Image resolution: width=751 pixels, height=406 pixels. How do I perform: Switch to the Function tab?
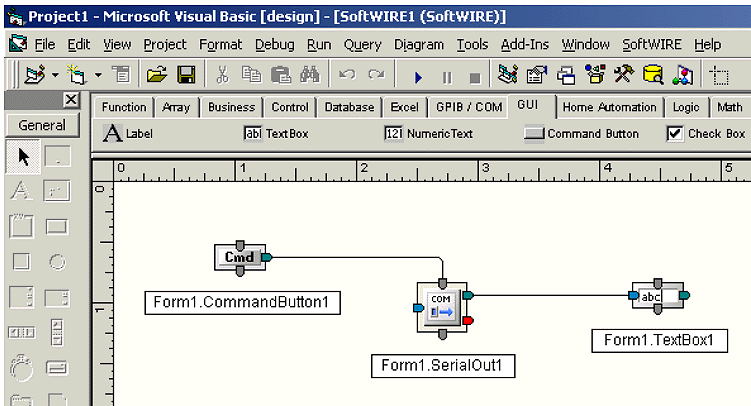tap(124, 107)
